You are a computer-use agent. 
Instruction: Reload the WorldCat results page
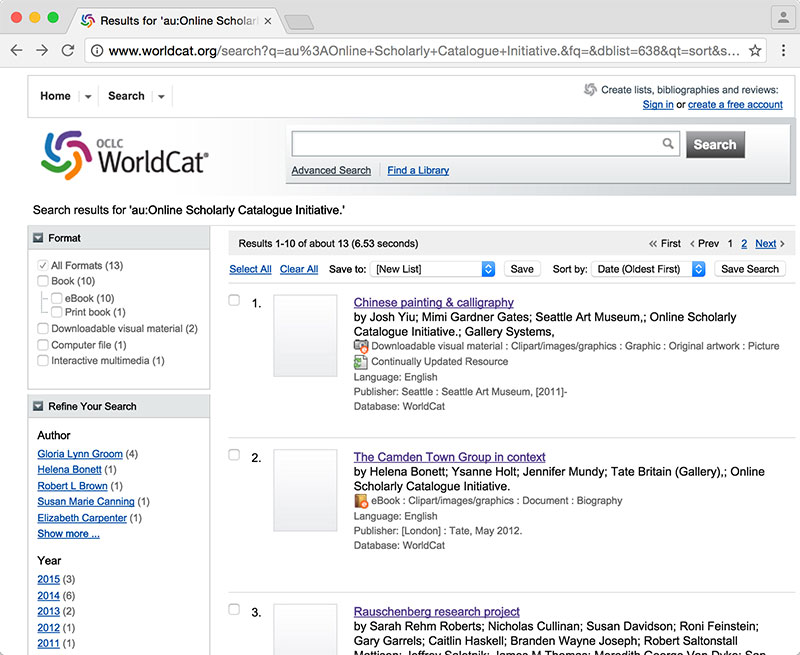point(68,51)
